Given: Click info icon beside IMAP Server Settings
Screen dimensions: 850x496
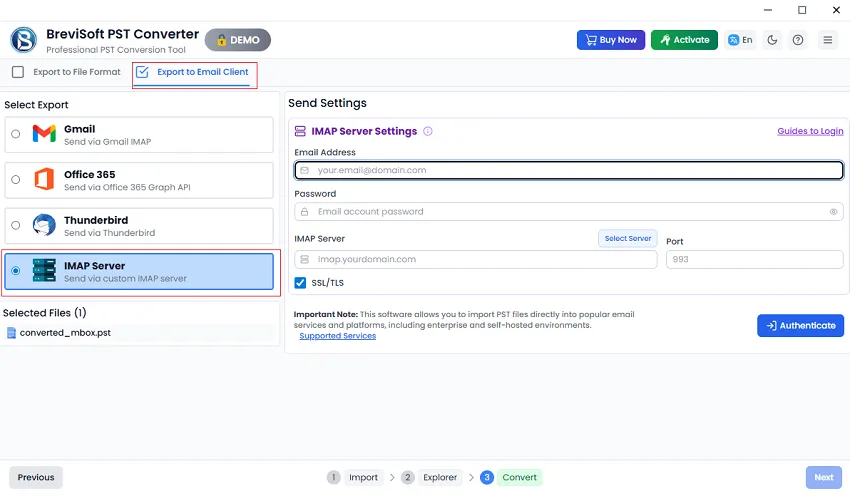Looking at the screenshot, I should (x=428, y=131).
